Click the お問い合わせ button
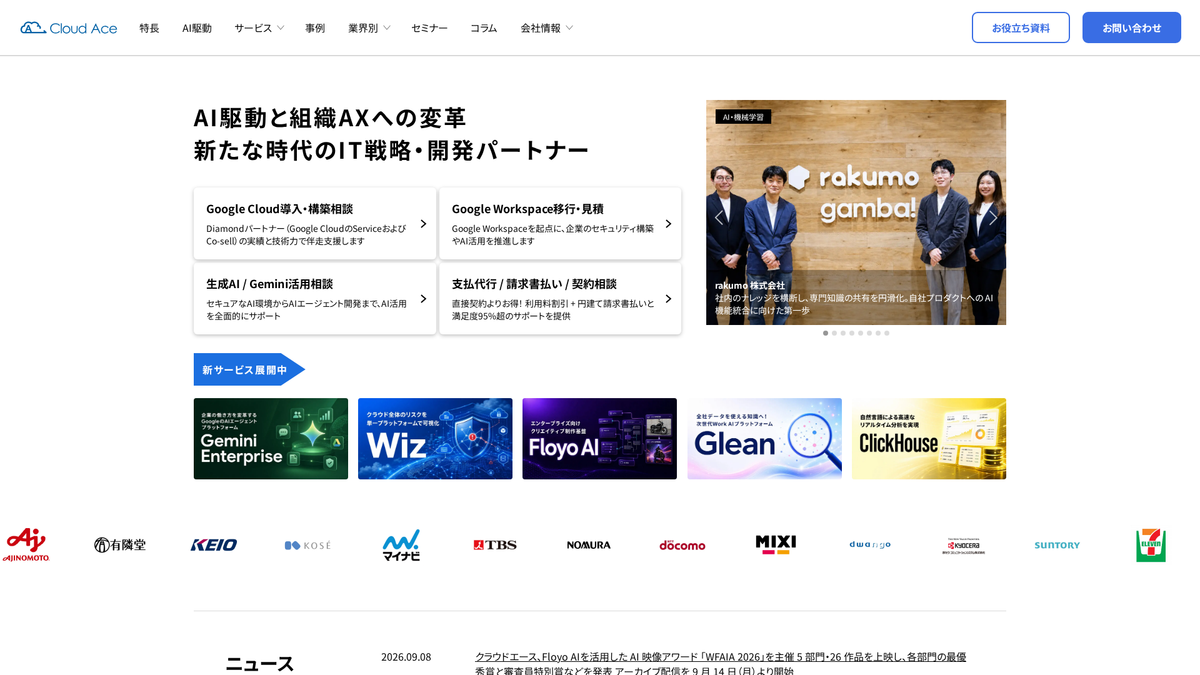 [1132, 28]
